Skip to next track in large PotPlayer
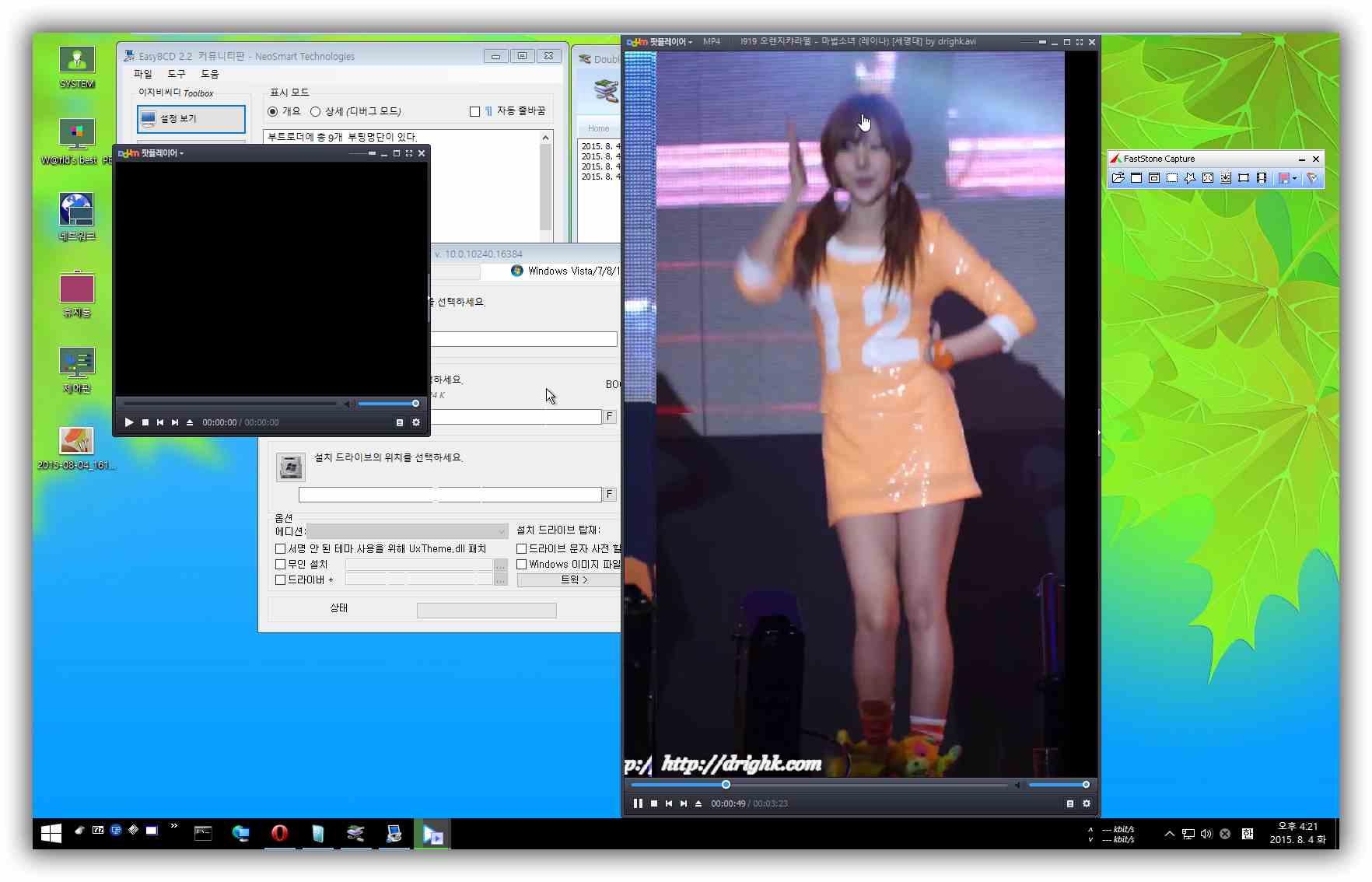The width and height of the screenshot is (1372, 882). point(684,803)
